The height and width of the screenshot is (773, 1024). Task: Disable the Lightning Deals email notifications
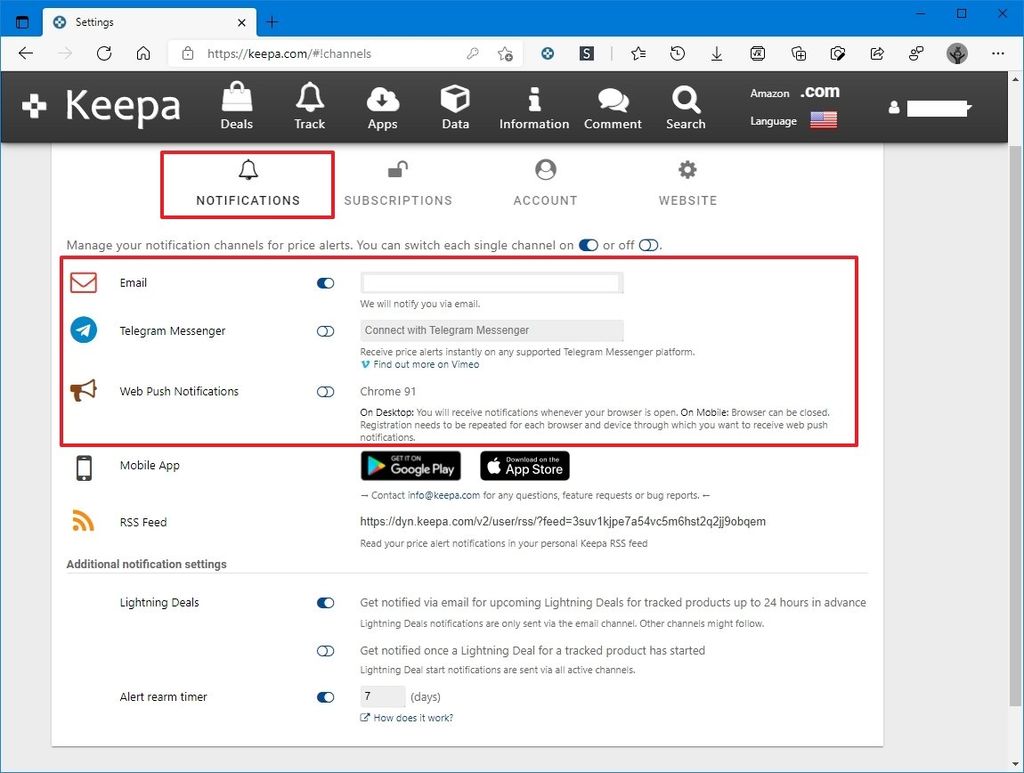tap(325, 603)
